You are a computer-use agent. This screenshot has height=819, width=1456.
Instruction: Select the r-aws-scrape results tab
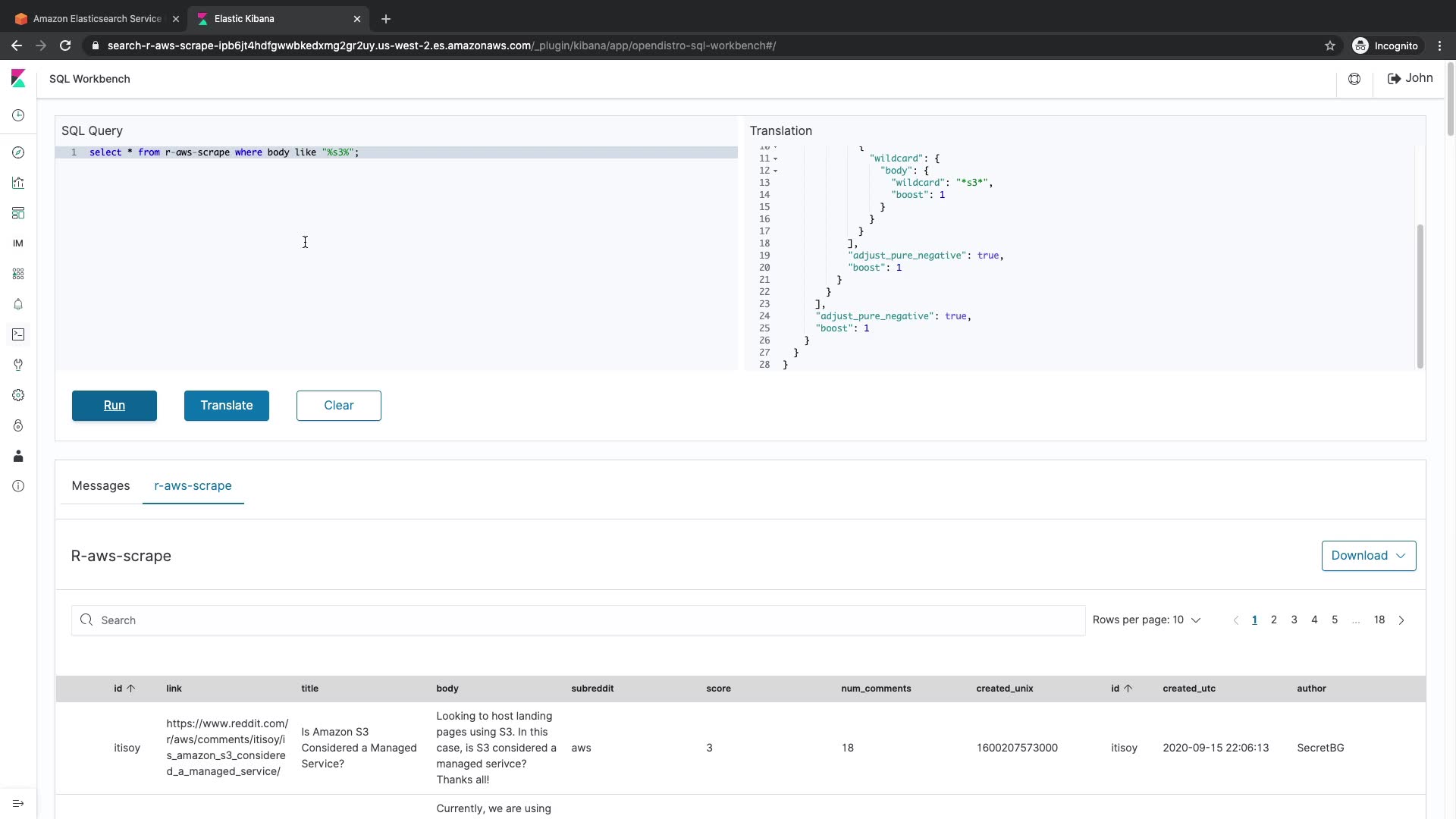click(193, 485)
